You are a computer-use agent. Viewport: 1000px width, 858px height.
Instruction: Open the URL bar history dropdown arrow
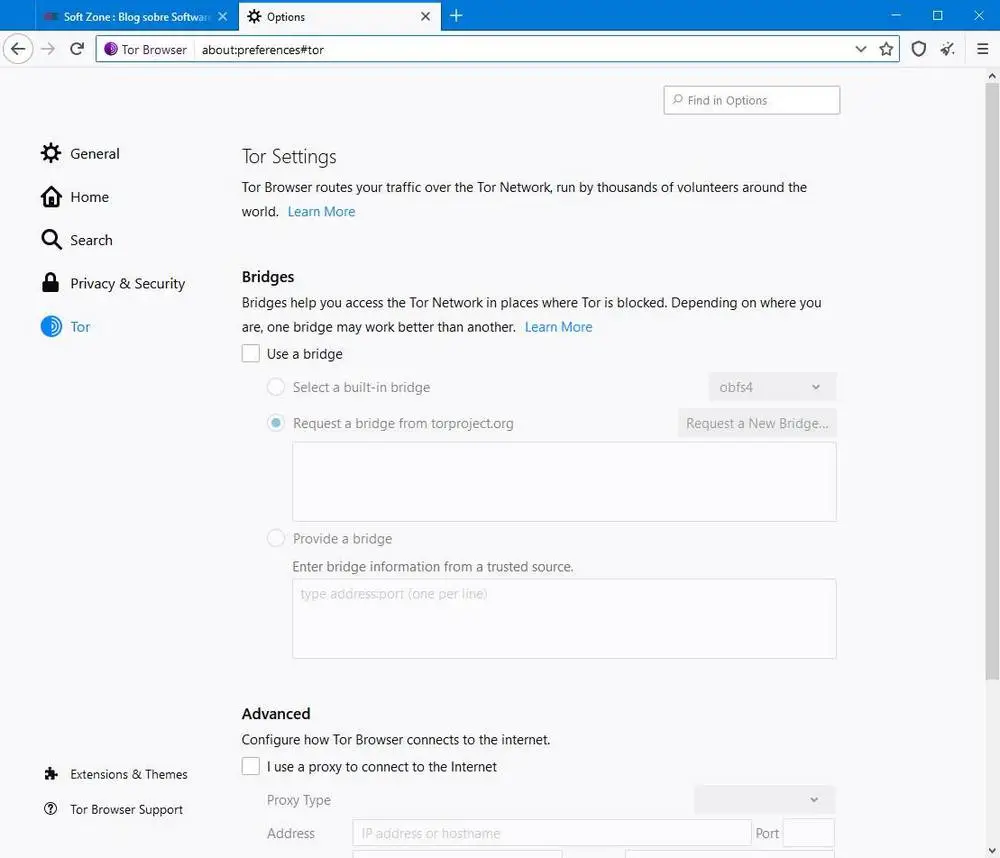click(860, 49)
